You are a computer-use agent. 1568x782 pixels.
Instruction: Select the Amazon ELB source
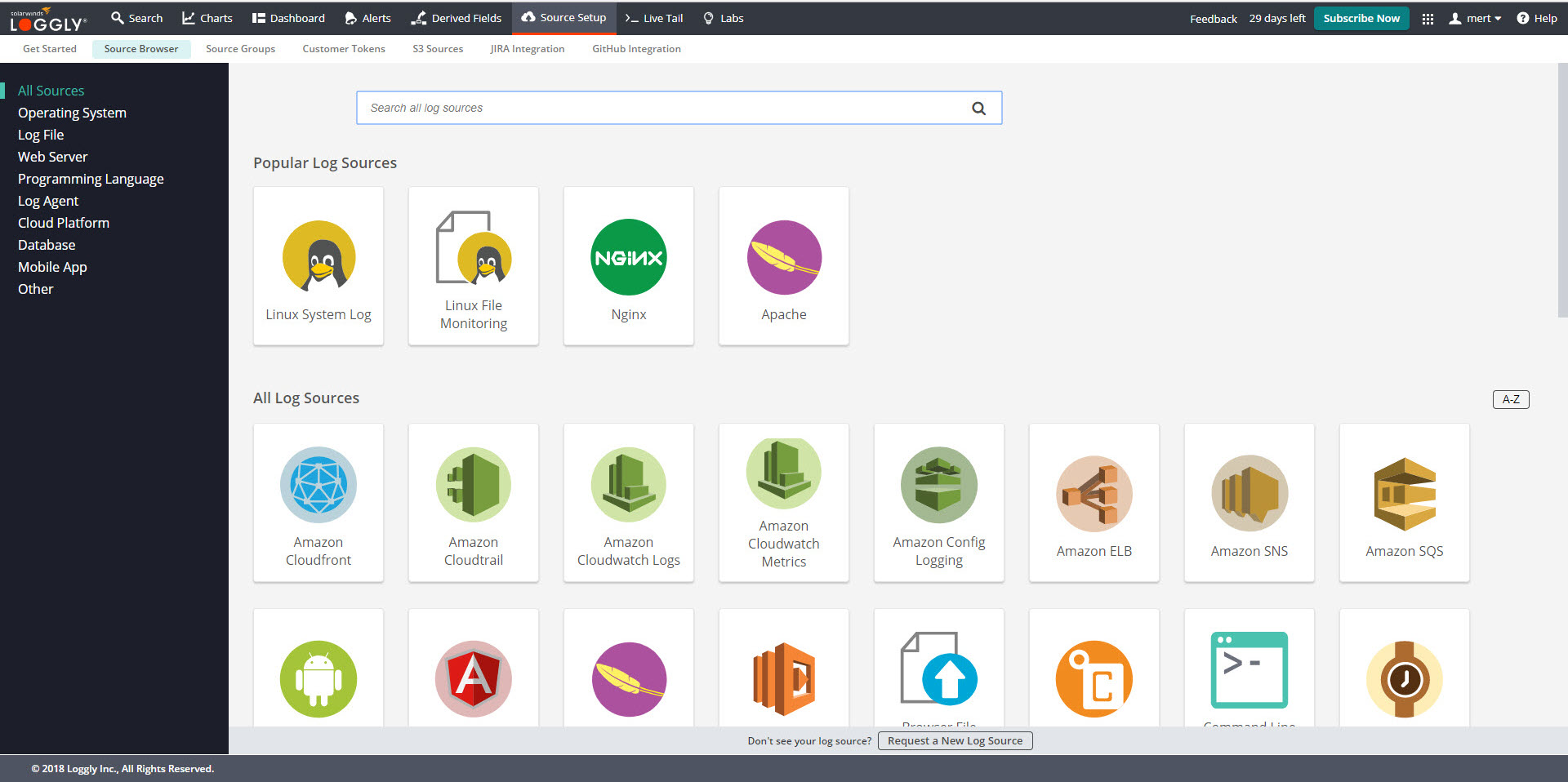(1094, 503)
